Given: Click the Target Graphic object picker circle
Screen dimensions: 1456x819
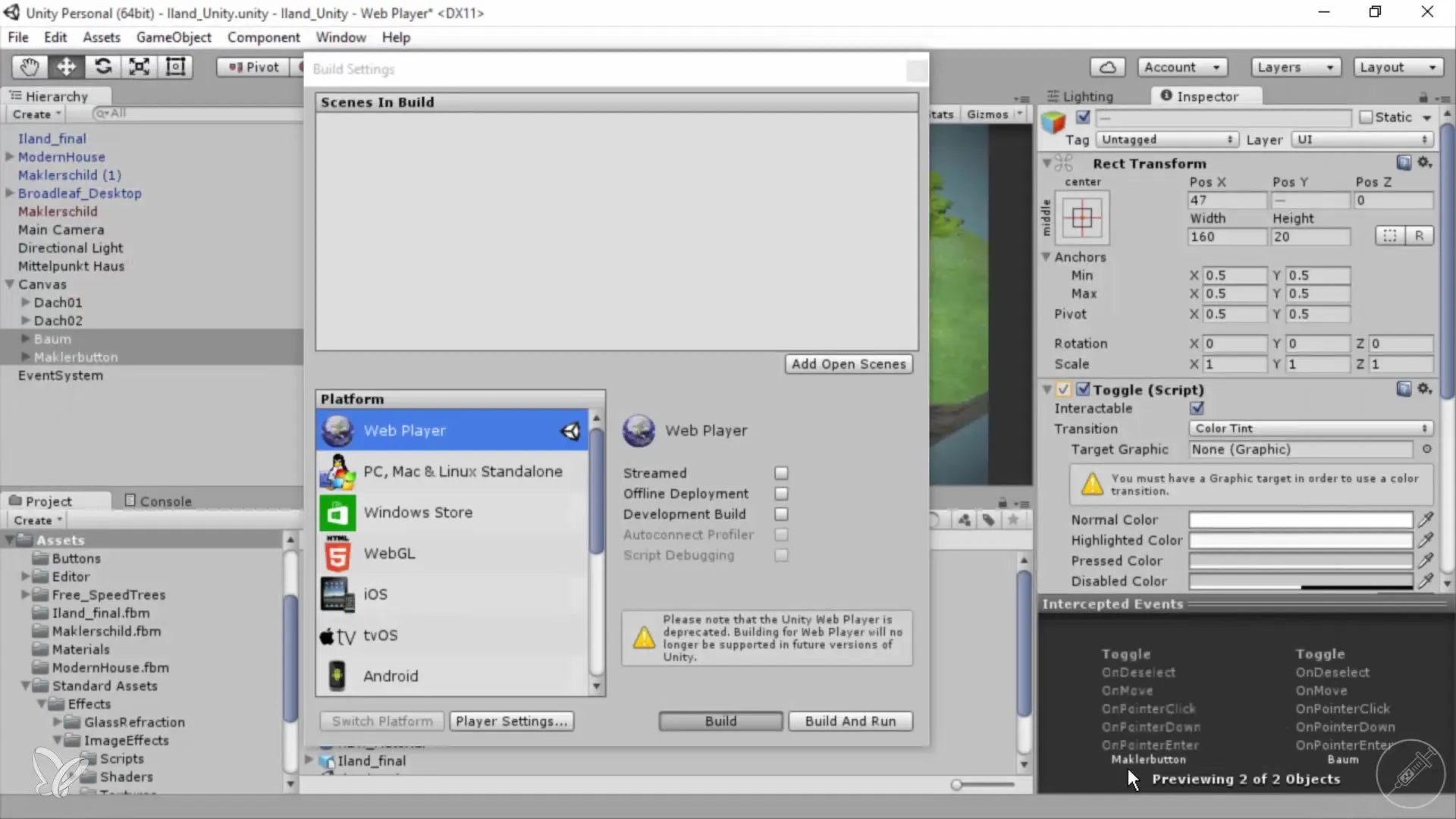Looking at the screenshot, I should (x=1426, y=449).
